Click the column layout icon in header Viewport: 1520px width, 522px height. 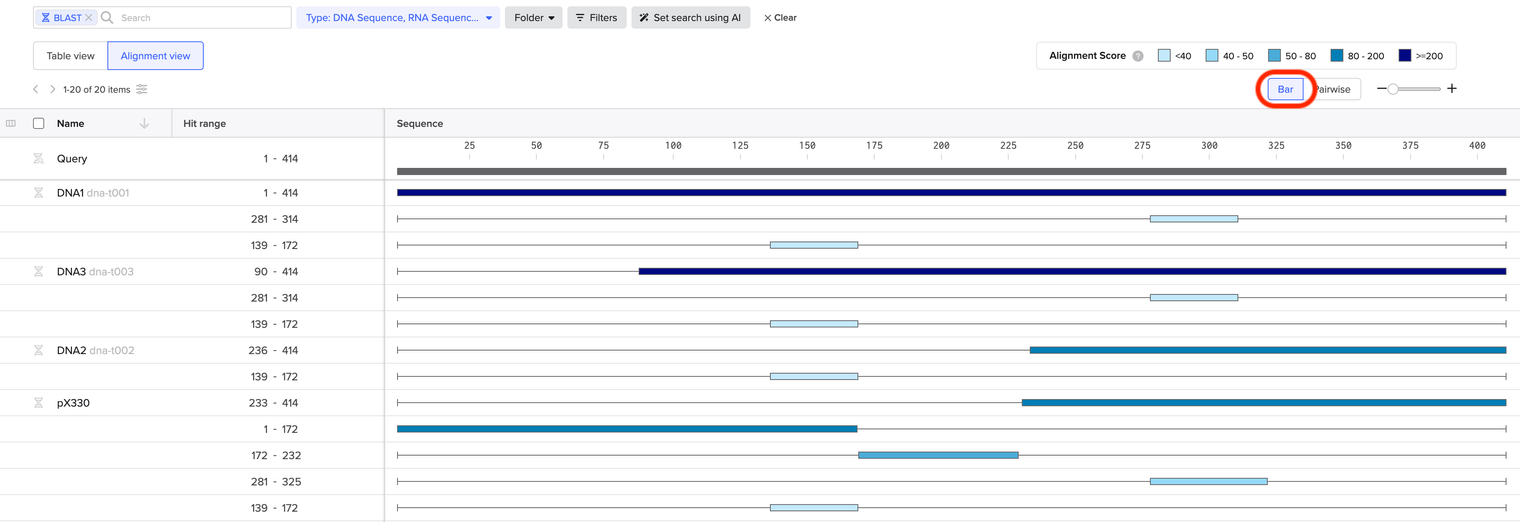coord(11,124)
